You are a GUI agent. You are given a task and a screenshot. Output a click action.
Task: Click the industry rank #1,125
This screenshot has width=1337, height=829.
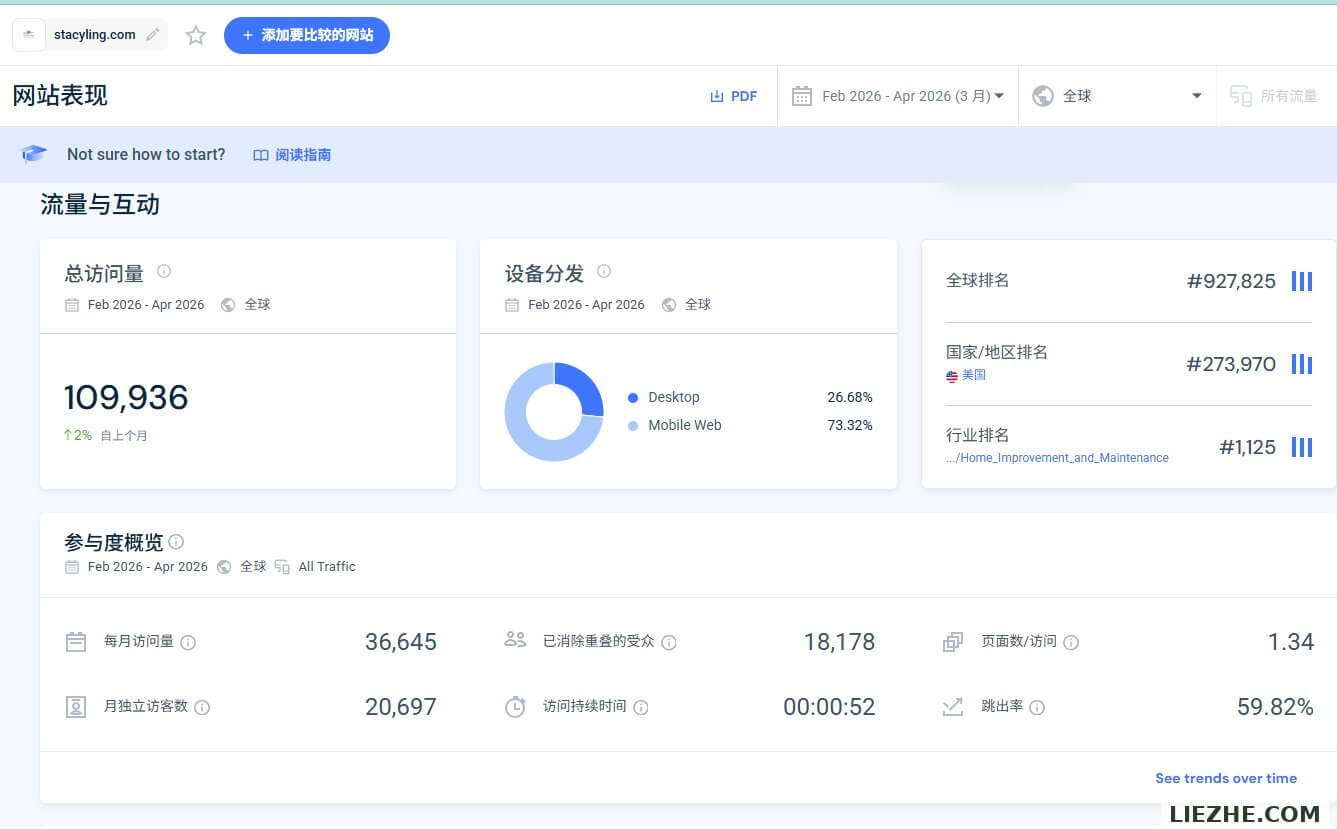(1247, 447)
